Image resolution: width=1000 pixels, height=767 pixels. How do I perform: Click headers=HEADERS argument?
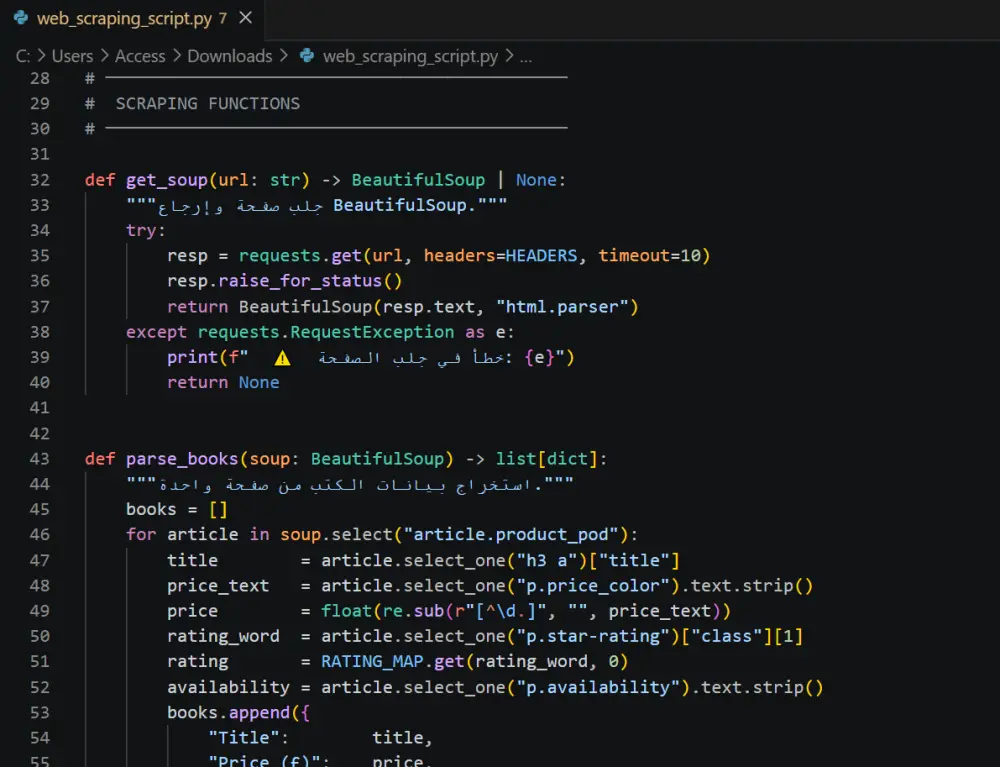pos(500,256)
